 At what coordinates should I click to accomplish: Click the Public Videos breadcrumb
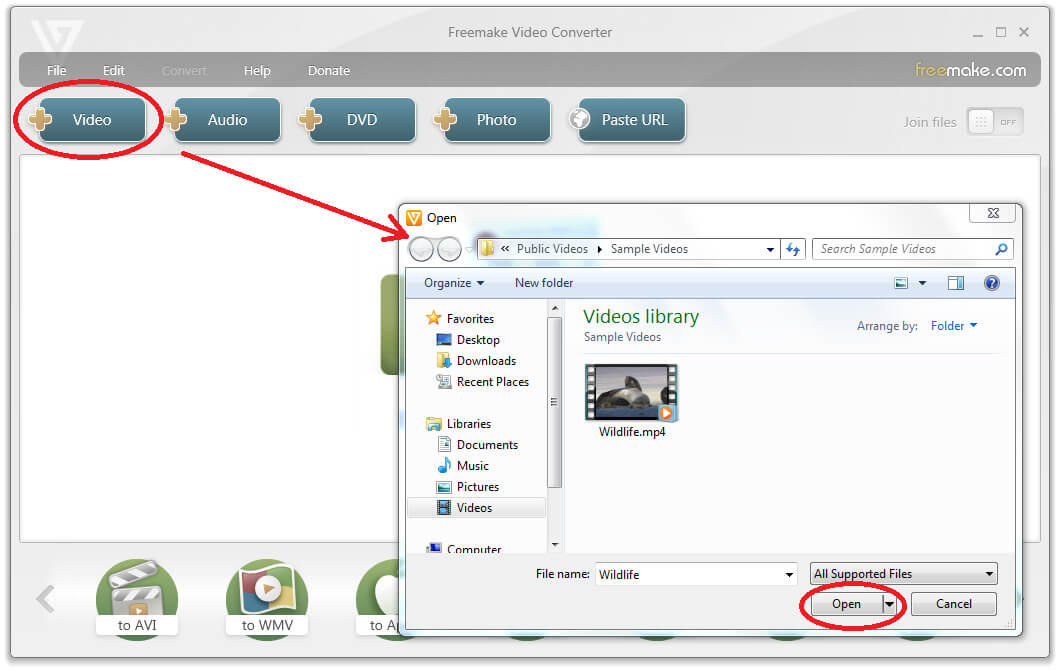pos(552,249)
